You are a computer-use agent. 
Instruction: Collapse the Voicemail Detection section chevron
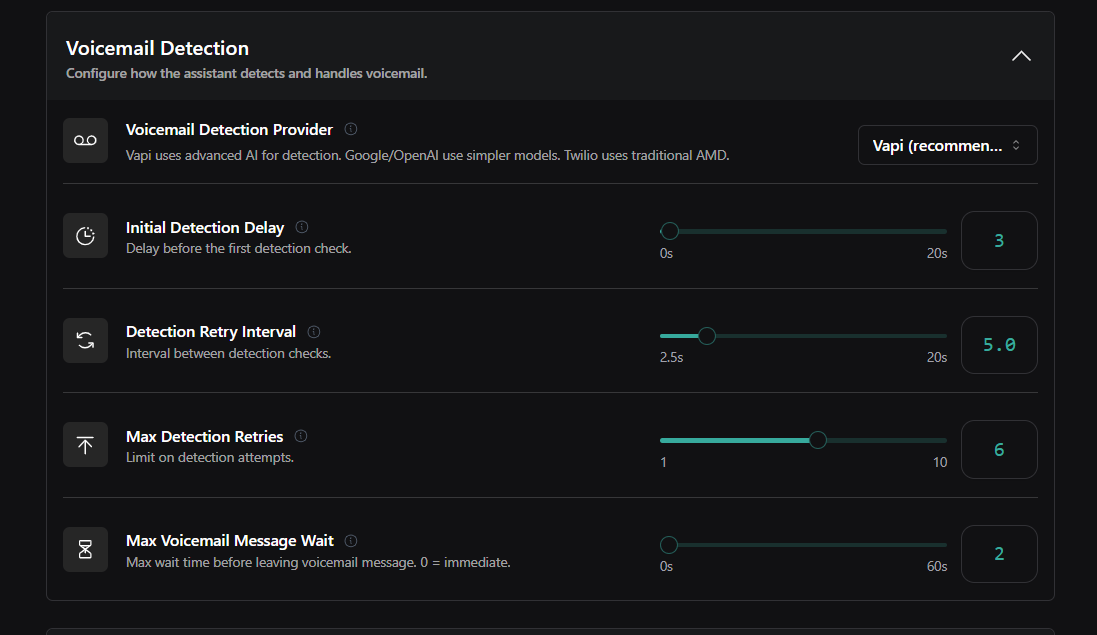point(1021,56)
